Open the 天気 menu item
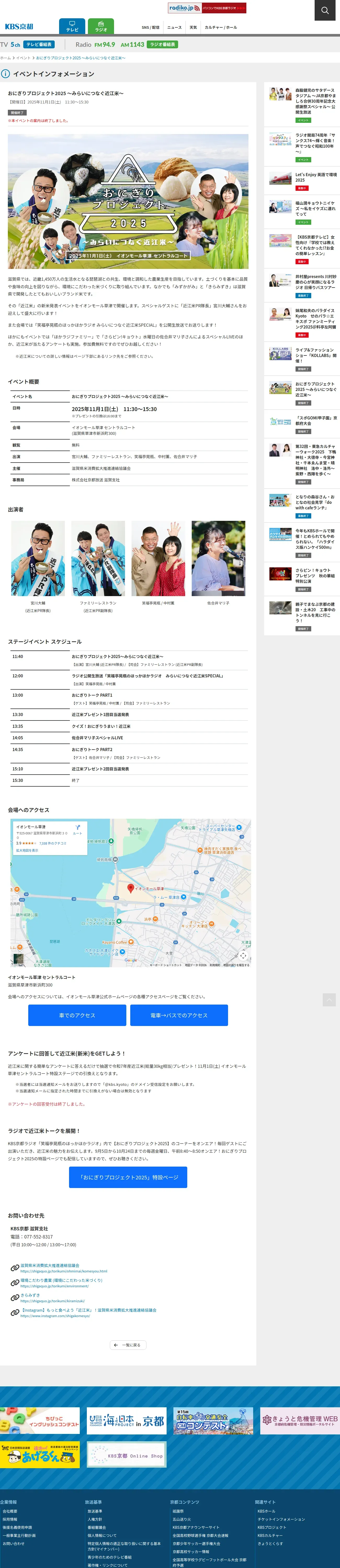This screenshot has height=1568, width=340. (193, 27)
